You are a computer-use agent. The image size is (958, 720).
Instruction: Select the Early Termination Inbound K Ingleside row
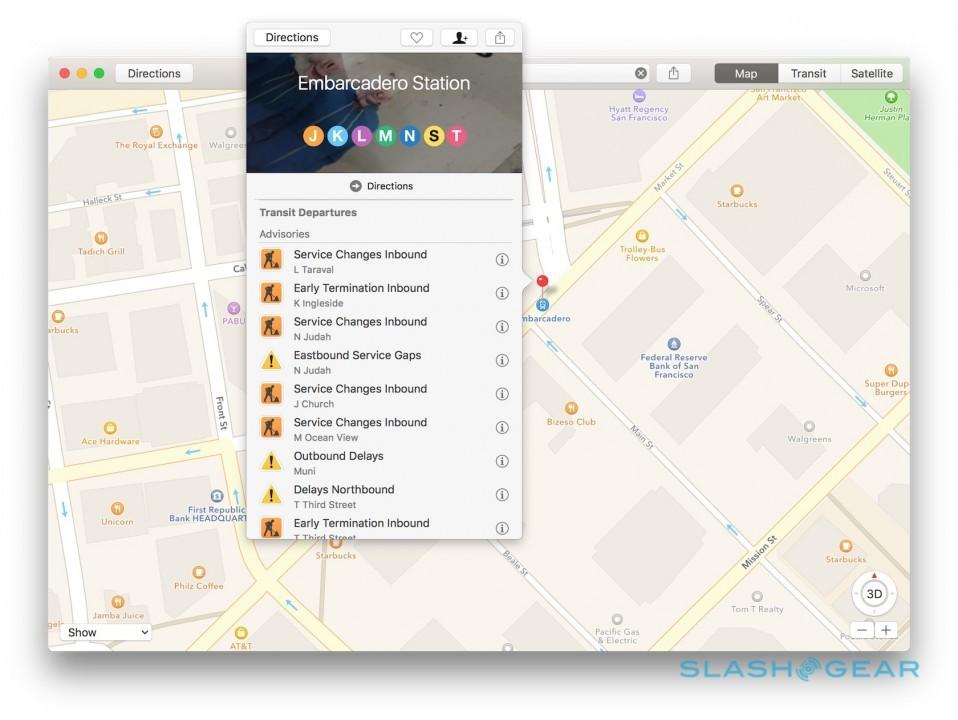(x=384, y=295)
